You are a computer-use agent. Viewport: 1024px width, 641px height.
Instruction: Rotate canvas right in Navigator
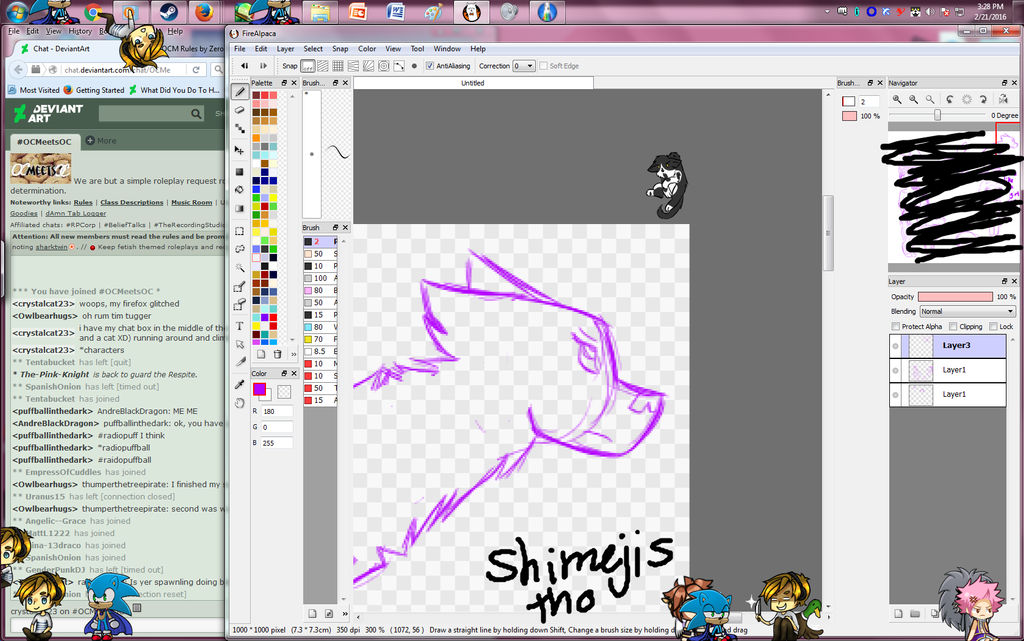coord(983,99)
